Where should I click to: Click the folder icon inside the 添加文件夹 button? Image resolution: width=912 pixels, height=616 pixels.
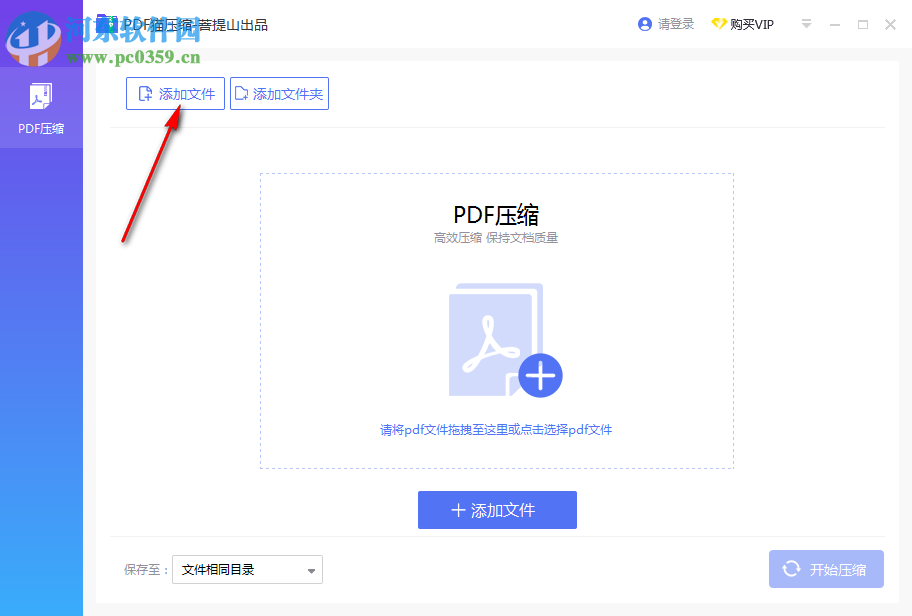coord(242,93)
